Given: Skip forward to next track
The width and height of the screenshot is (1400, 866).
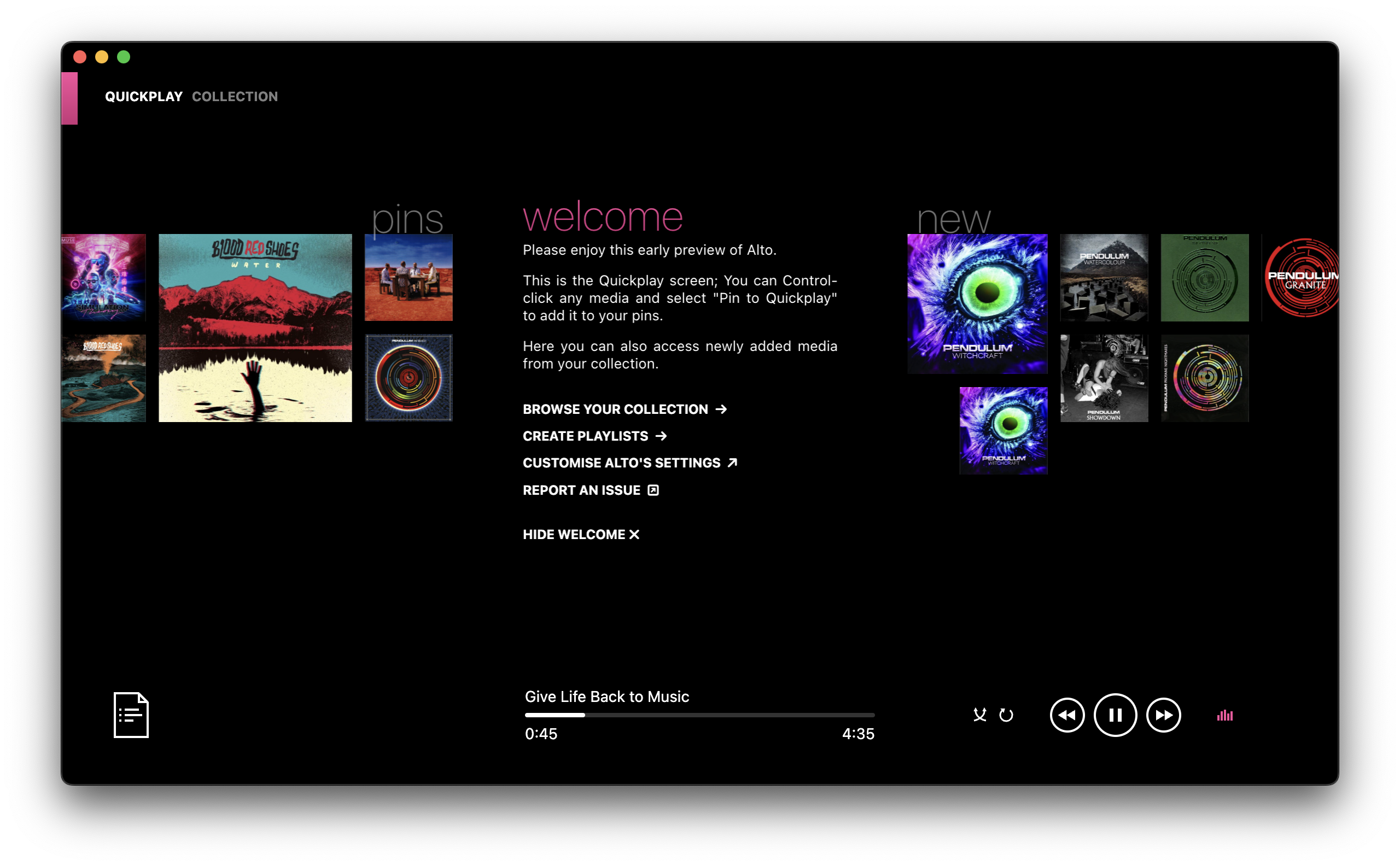Looking at the screenshot, I should pos(1163,715).
